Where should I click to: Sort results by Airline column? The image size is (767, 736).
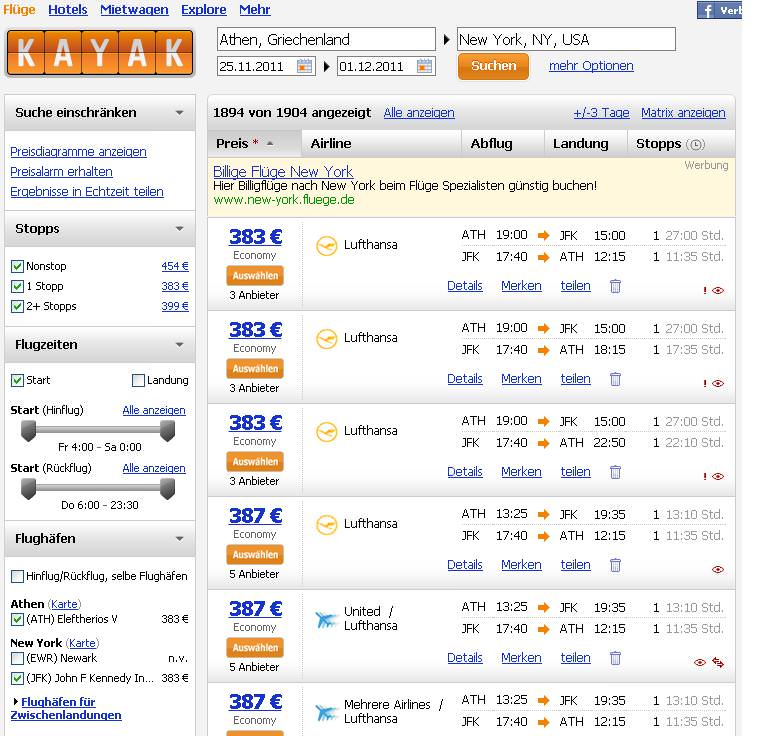331,144
